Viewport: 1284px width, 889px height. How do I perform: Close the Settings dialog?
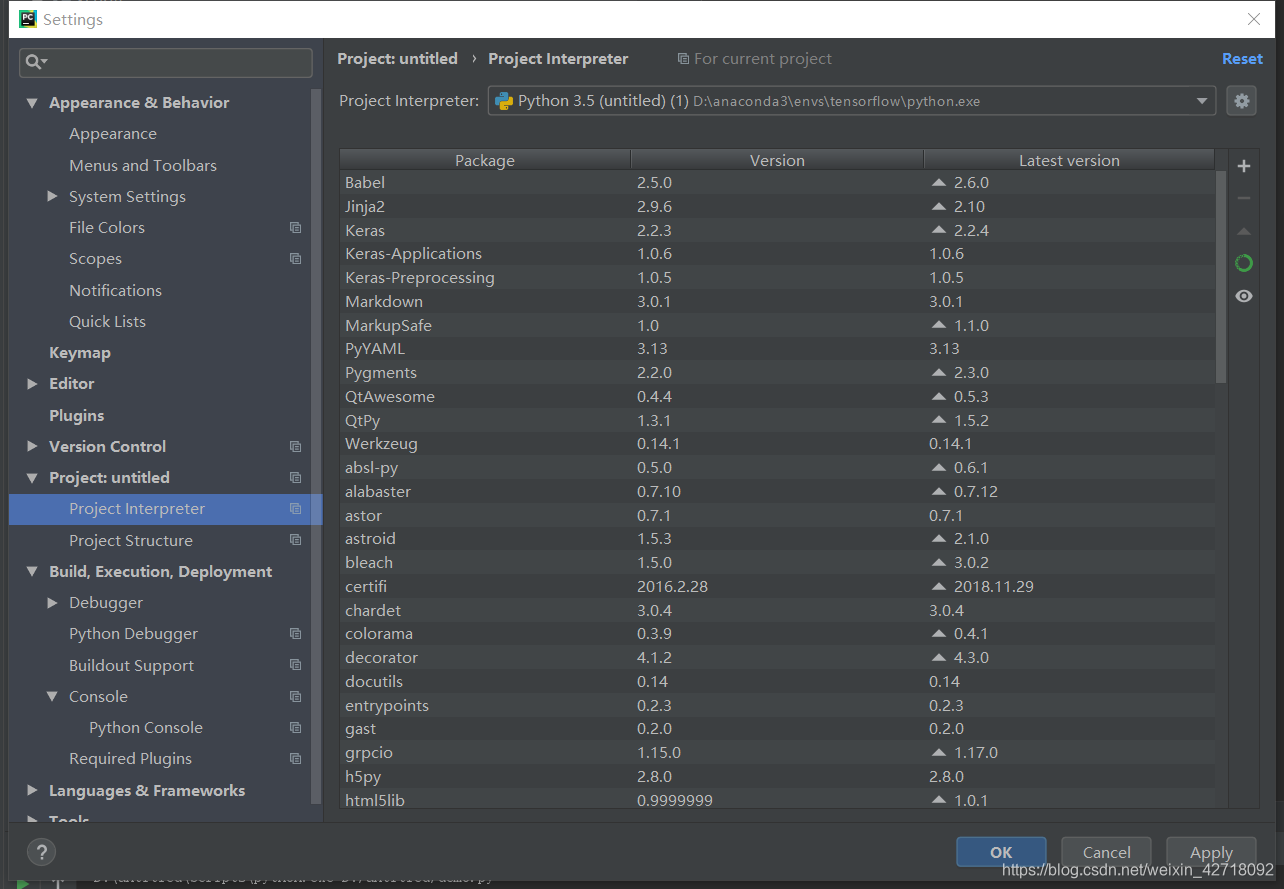click(1254, 19)
